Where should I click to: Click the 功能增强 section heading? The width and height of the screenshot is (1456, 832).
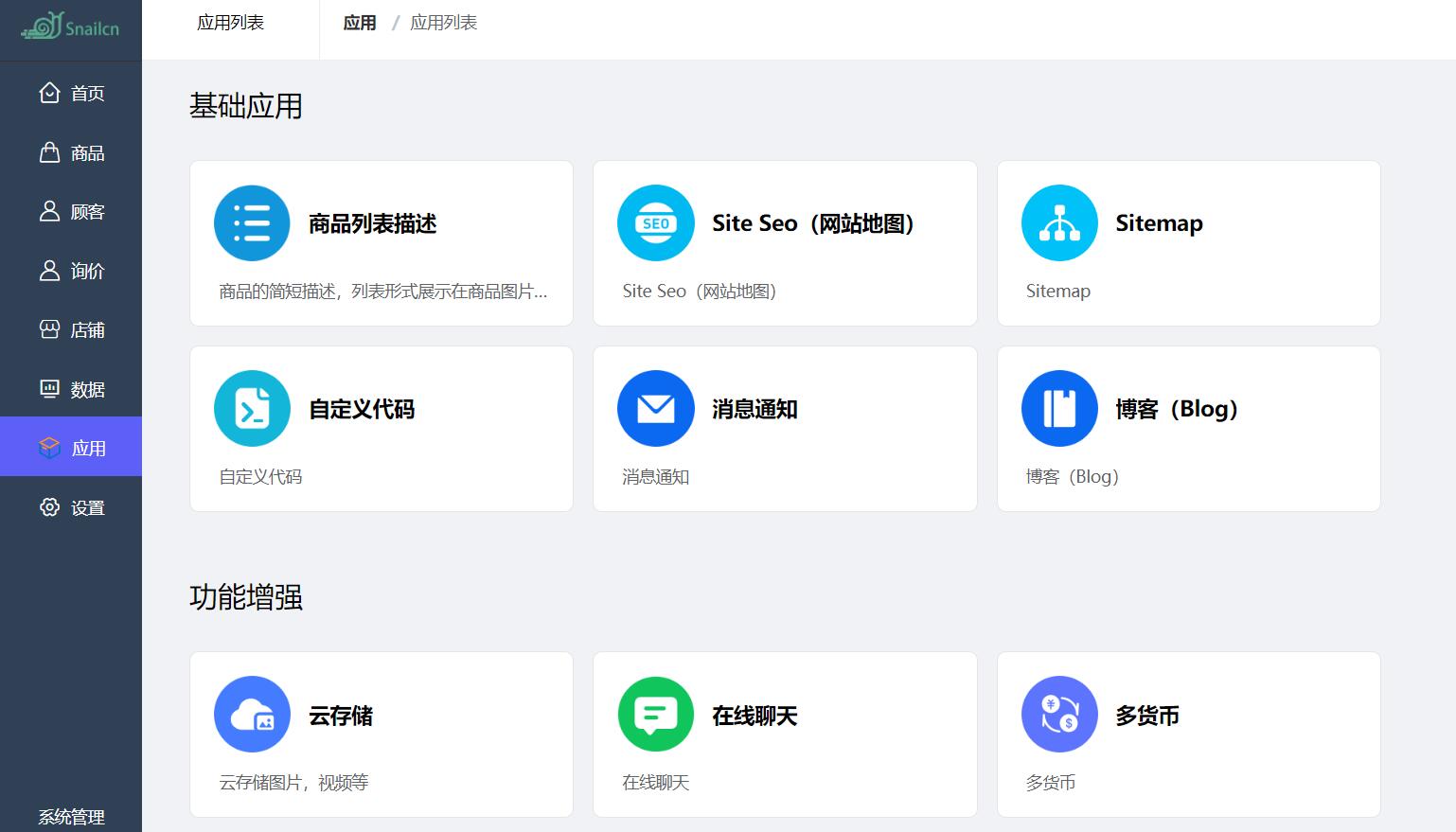pyautogui.click(x=246, y=597)
